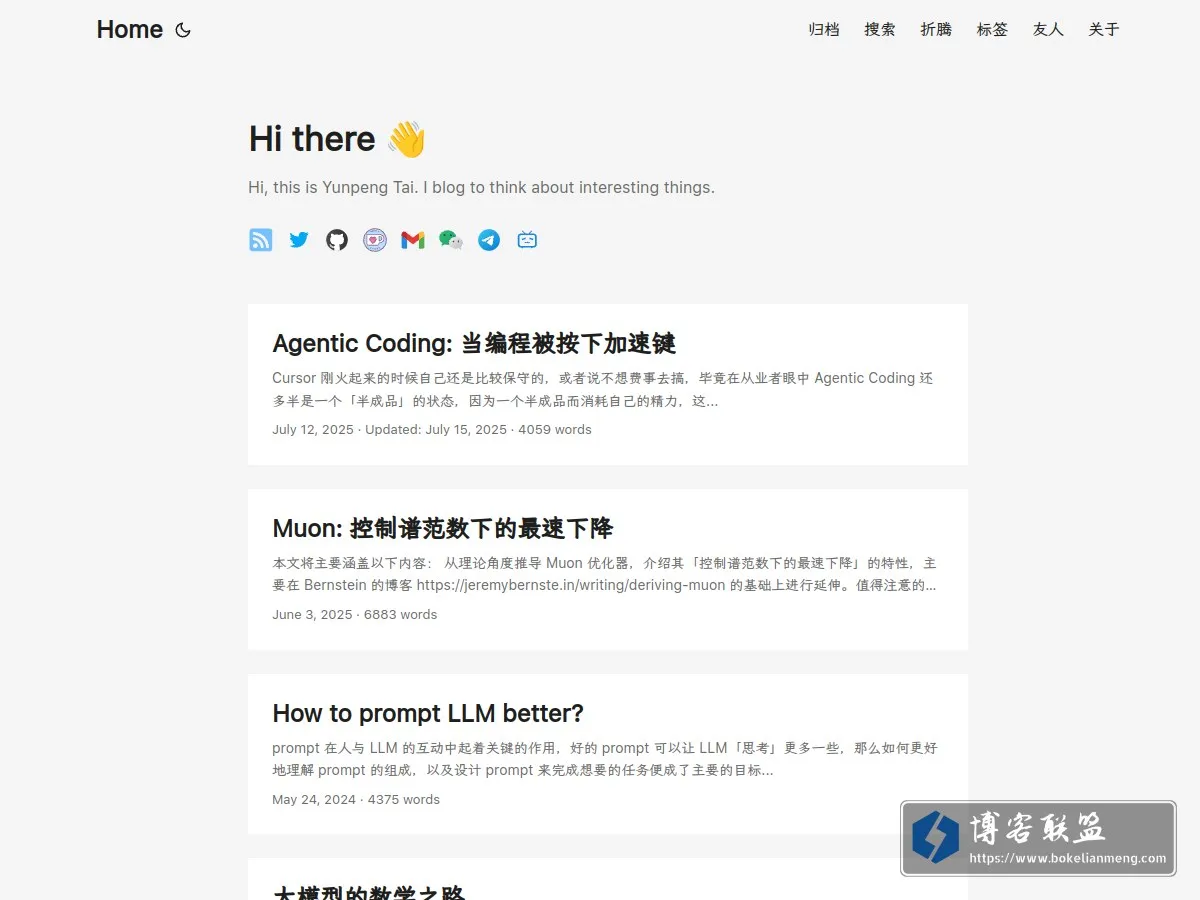The height and width of the screenshot is (900, 1200).
Task: Open the GitHub profile icon
Action: click(x=337, y=240)
